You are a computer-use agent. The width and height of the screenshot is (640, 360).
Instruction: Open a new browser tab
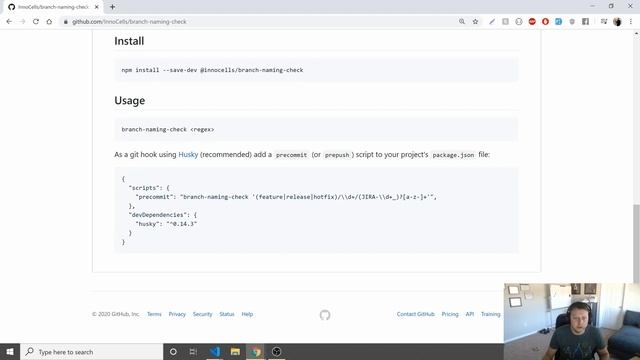(x=112, y=7)
